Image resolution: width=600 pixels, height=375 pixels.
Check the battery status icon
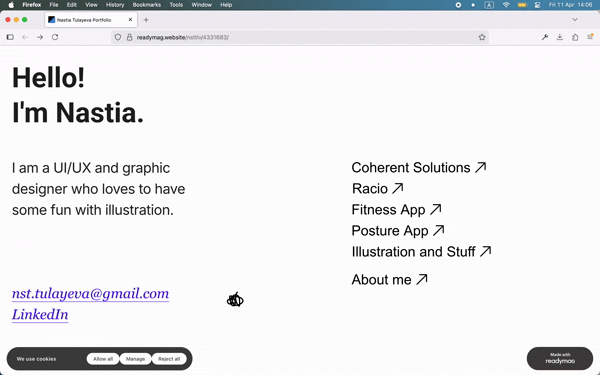click(x=522, y=5)
